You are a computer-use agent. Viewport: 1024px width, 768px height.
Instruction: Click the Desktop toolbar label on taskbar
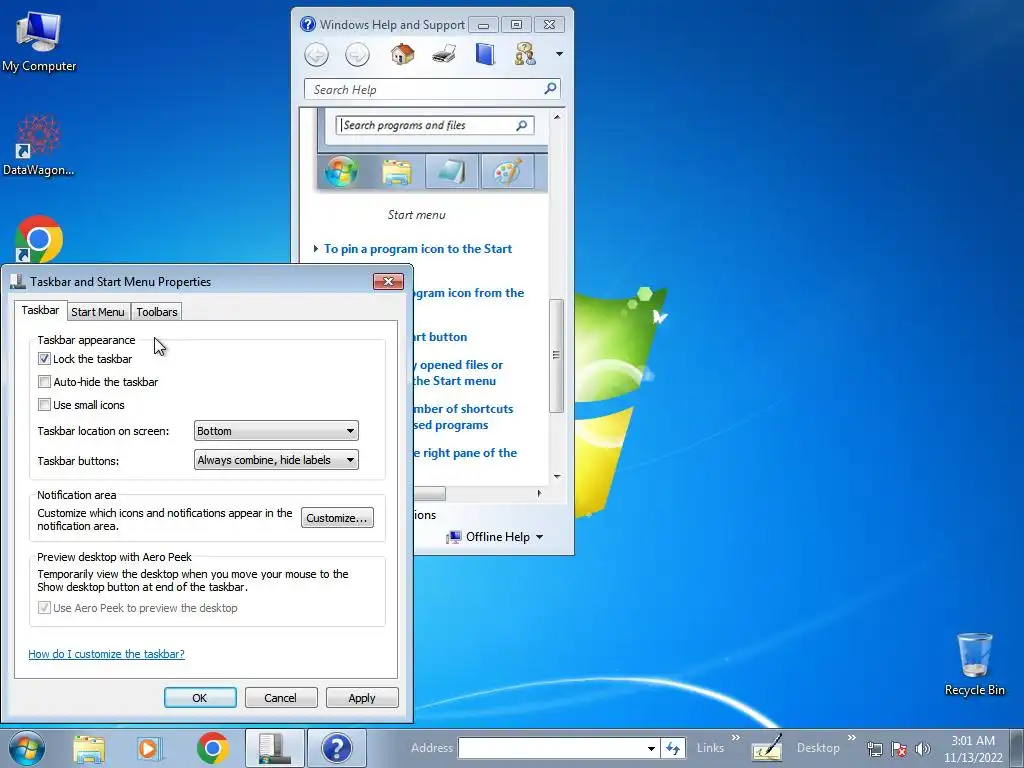[x=818, y=748]
